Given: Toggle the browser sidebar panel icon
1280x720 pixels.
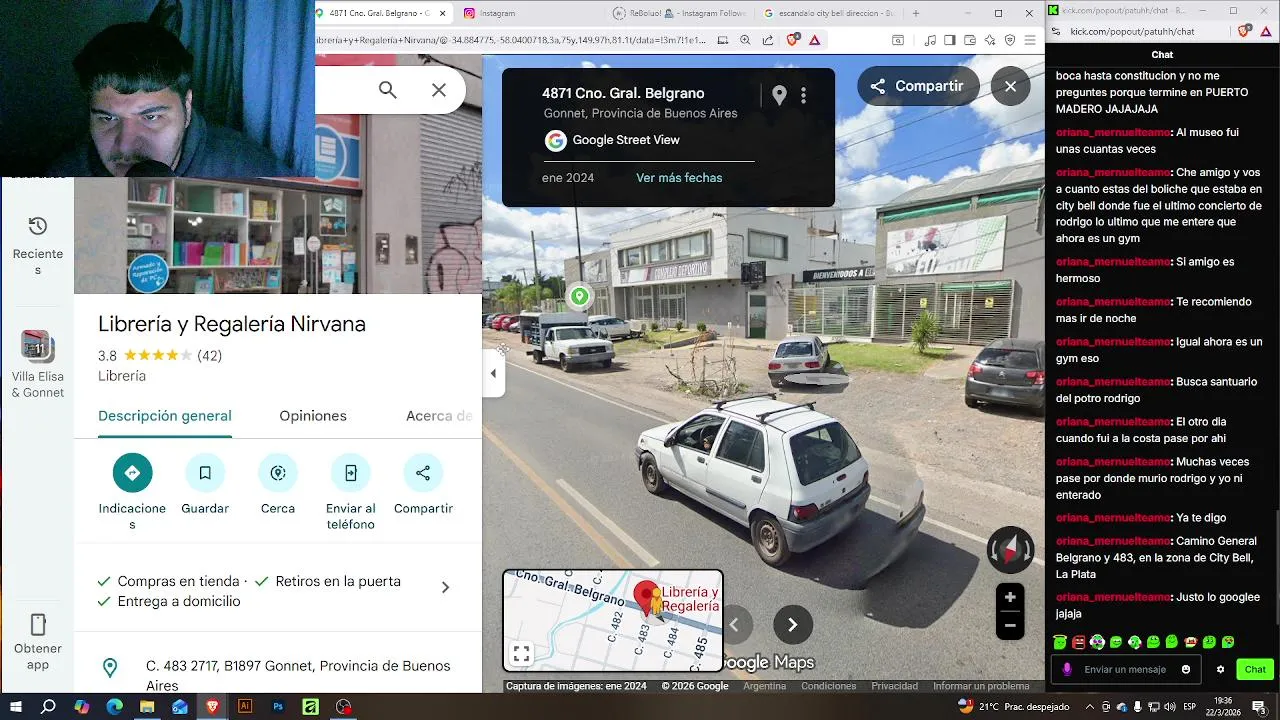Looking at the screenshot, I should pyautogui.click(x=950, y=40).
